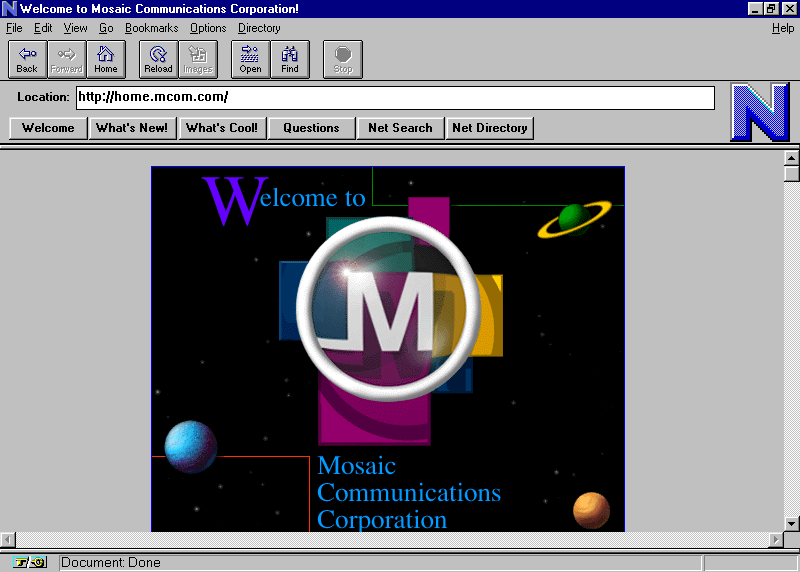Click the Forward arrow toolbar button
The image size is (800, 572).
pos(67,60)
